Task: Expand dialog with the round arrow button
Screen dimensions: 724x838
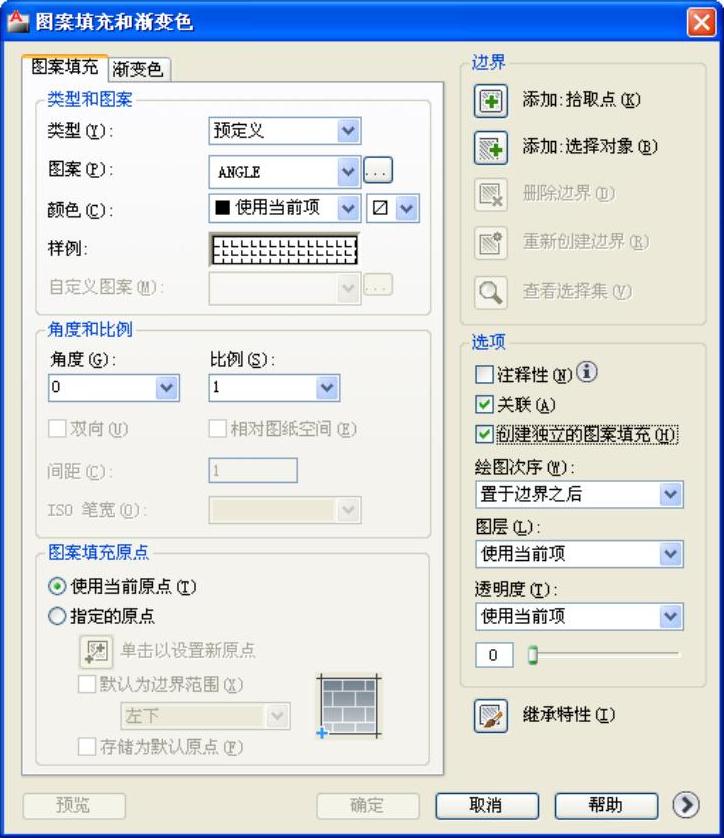Action: [x=686, y=805]
